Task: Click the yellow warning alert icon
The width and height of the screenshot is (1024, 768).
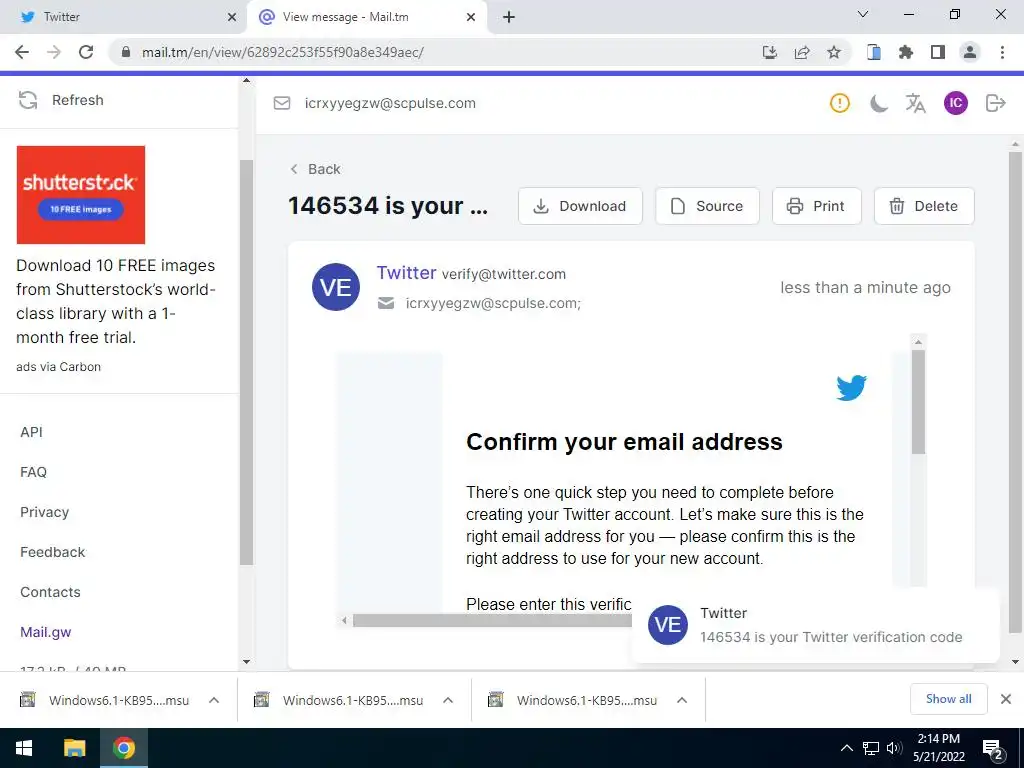Action: pos(840,103)
